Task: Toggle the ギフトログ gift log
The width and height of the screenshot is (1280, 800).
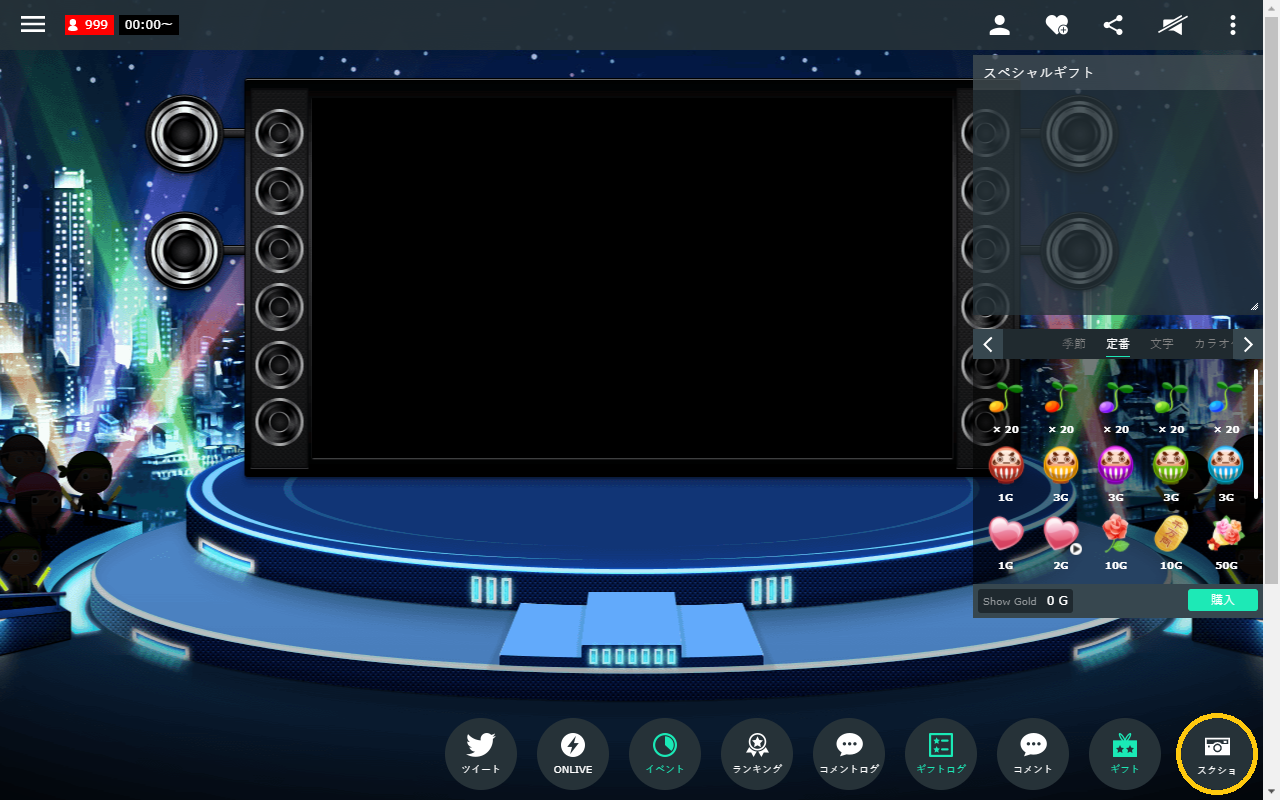Action: (x=941, y=754)
